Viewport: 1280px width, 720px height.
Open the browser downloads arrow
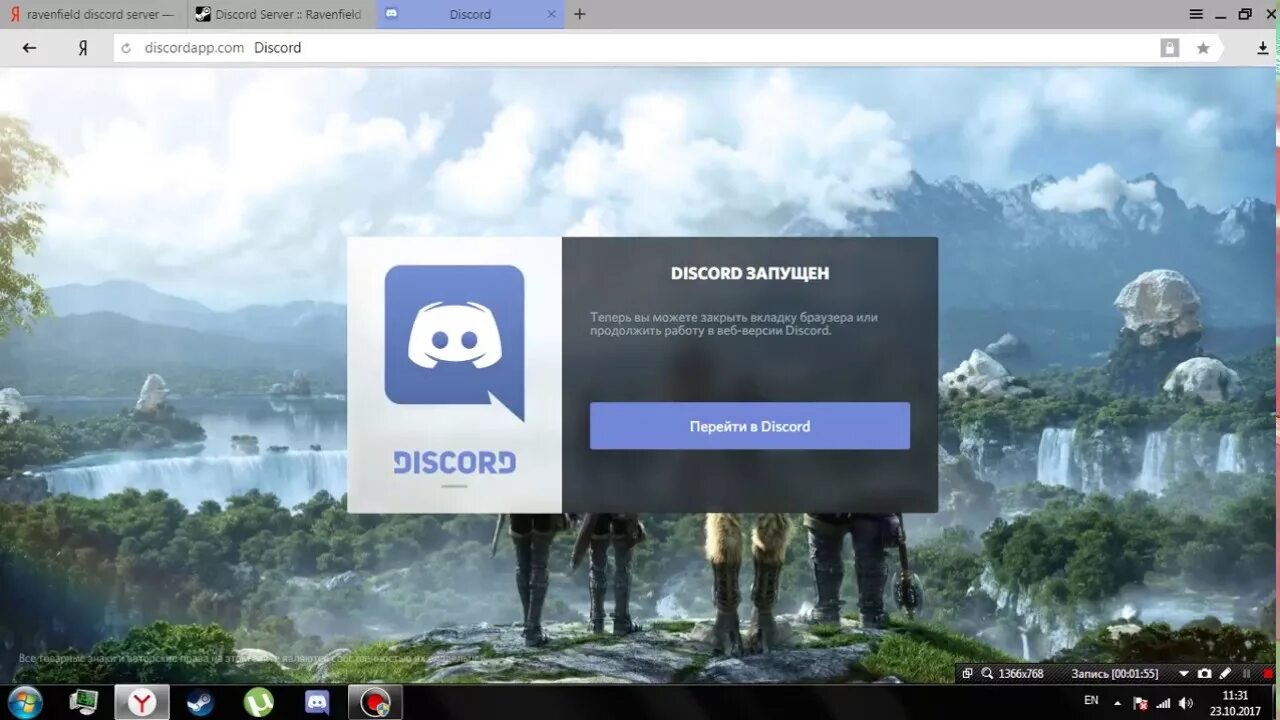pyautogui.click(x=1263, y=47)
